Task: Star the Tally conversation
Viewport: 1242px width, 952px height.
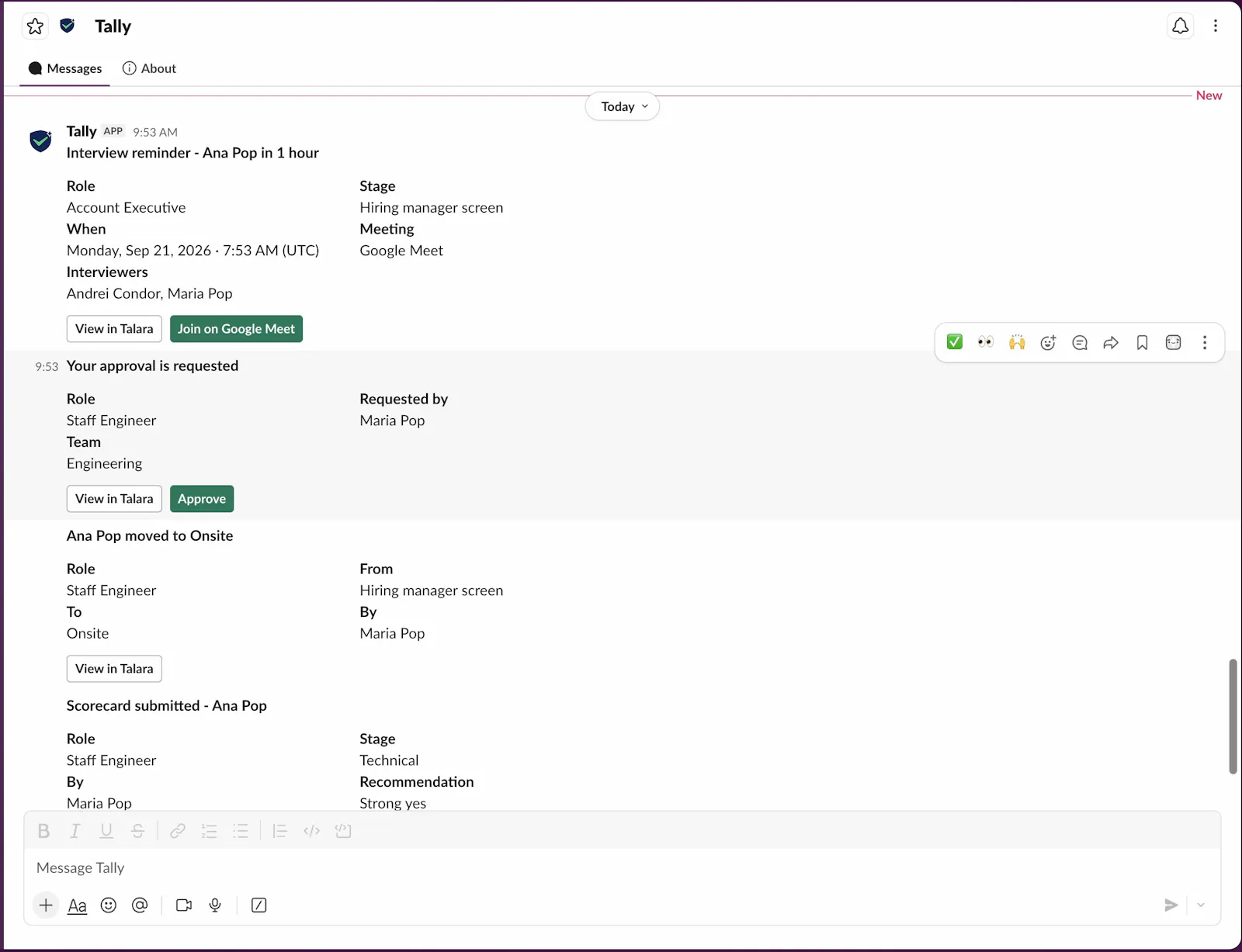Action: [x=35, y=26]
